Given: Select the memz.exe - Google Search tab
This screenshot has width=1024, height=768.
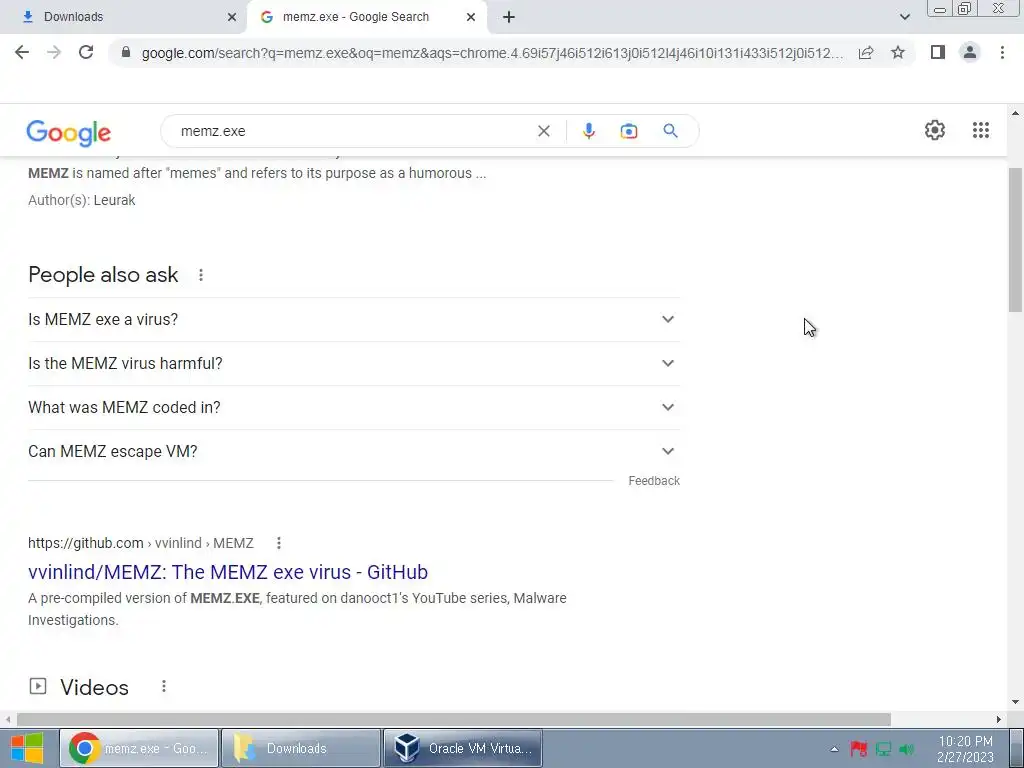Looking at the screenshot, I should click(366, 17).
